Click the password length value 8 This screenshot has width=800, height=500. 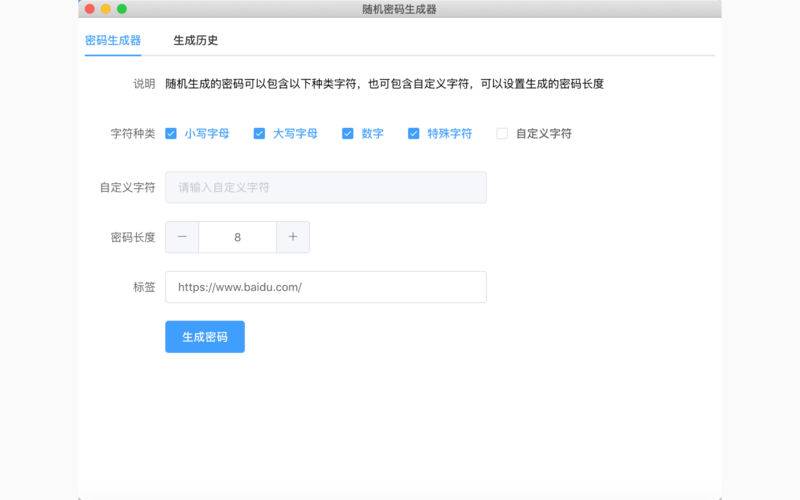pos(237,237)
